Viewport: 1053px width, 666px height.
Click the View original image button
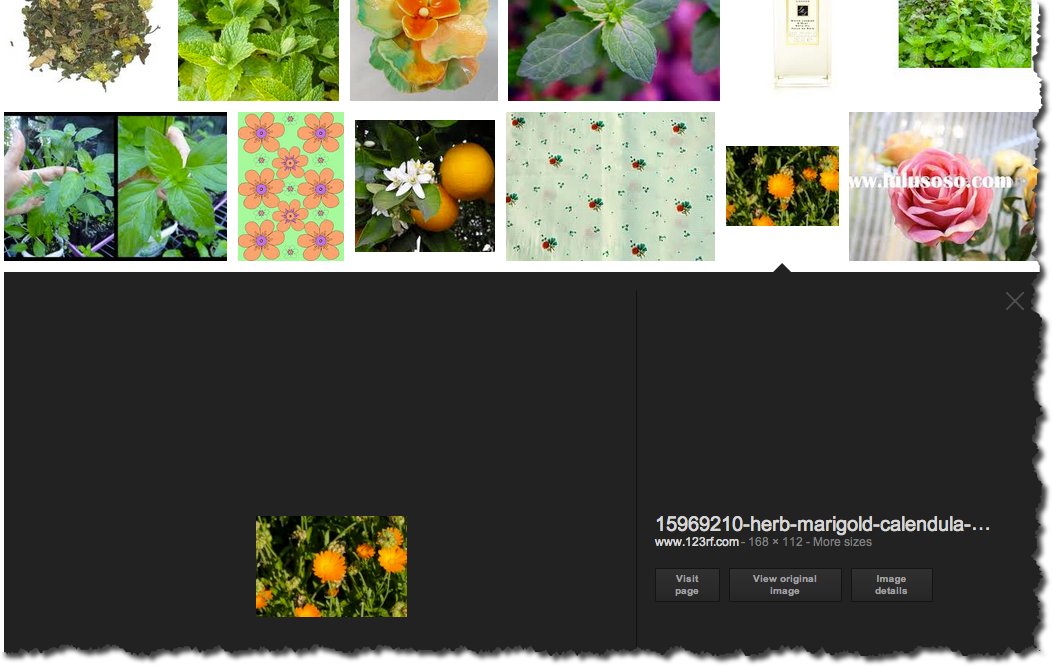pyautogui.click(x=784, y=585)
